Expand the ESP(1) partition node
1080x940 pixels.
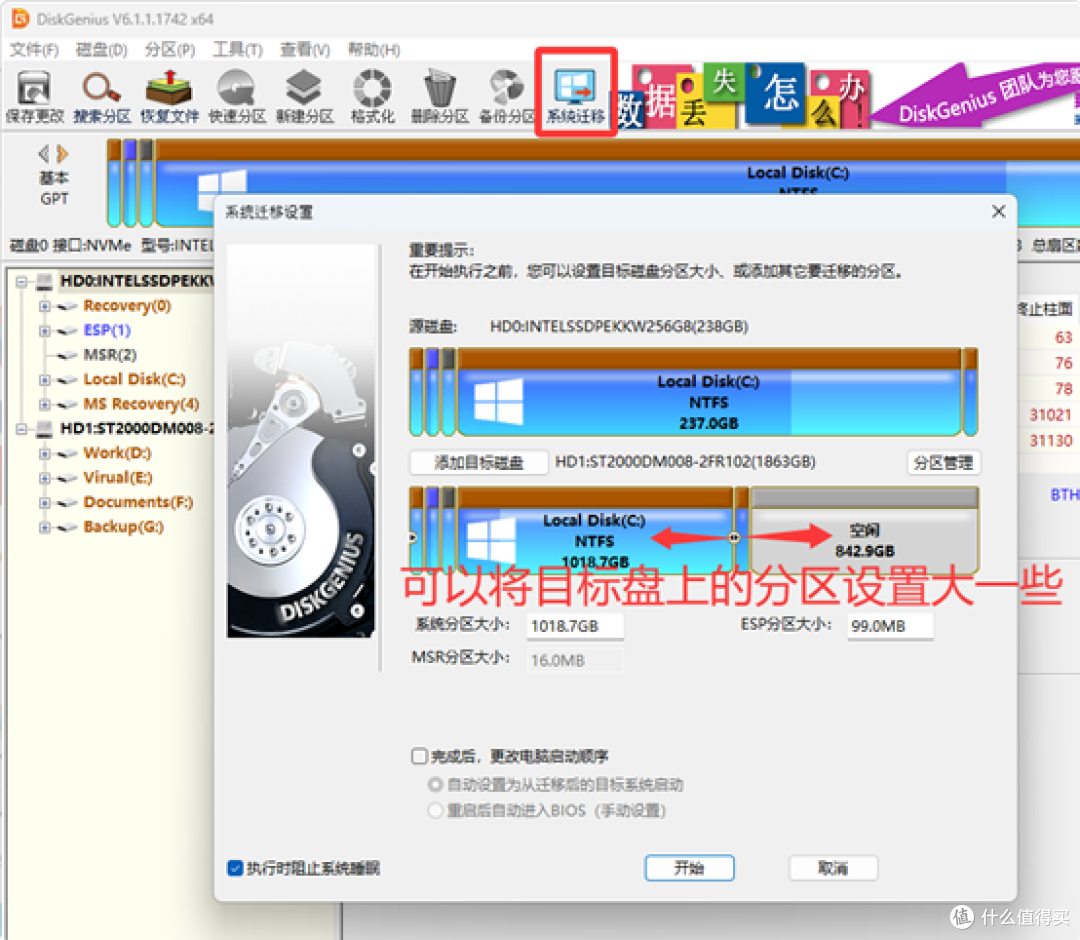point(45,331)
